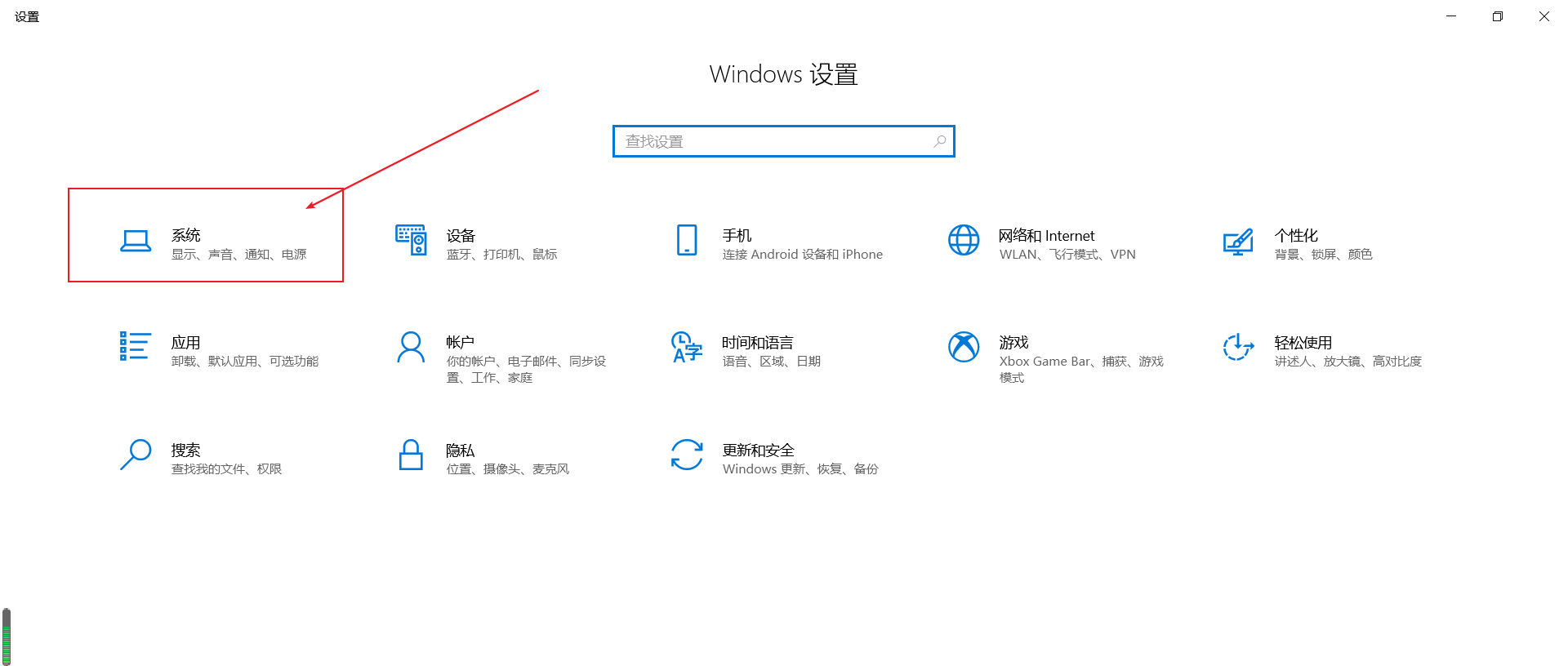Open the 更新和安全 settings title
The height and width of the screenshot is (666, 1568).
click(x=758, y=450)
